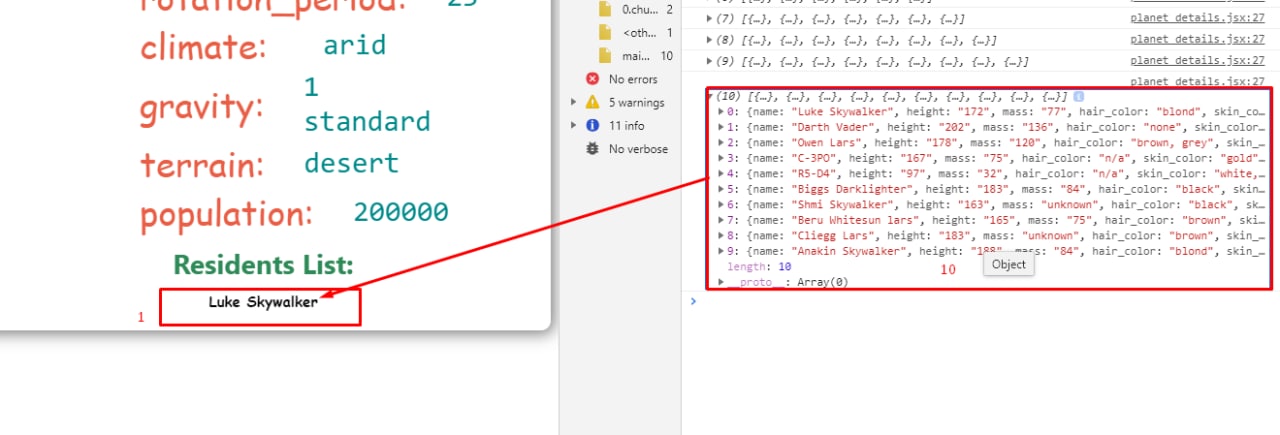The image size is (1280, 435).
Task: Click Luke Skywalker in Residents List
Action: tap(263, 301)
